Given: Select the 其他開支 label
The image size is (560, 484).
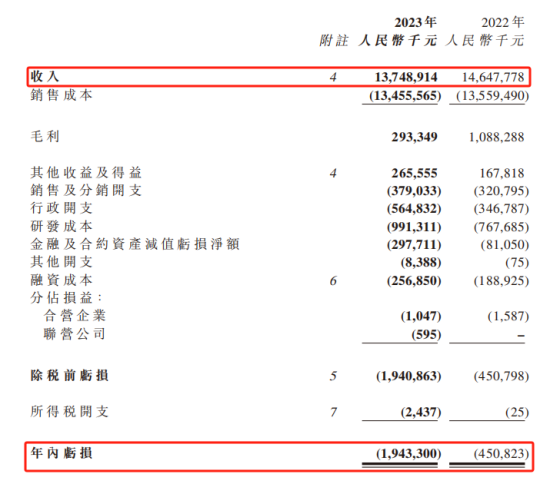Looking at the screenshot, I should click(x=61, y=262).
